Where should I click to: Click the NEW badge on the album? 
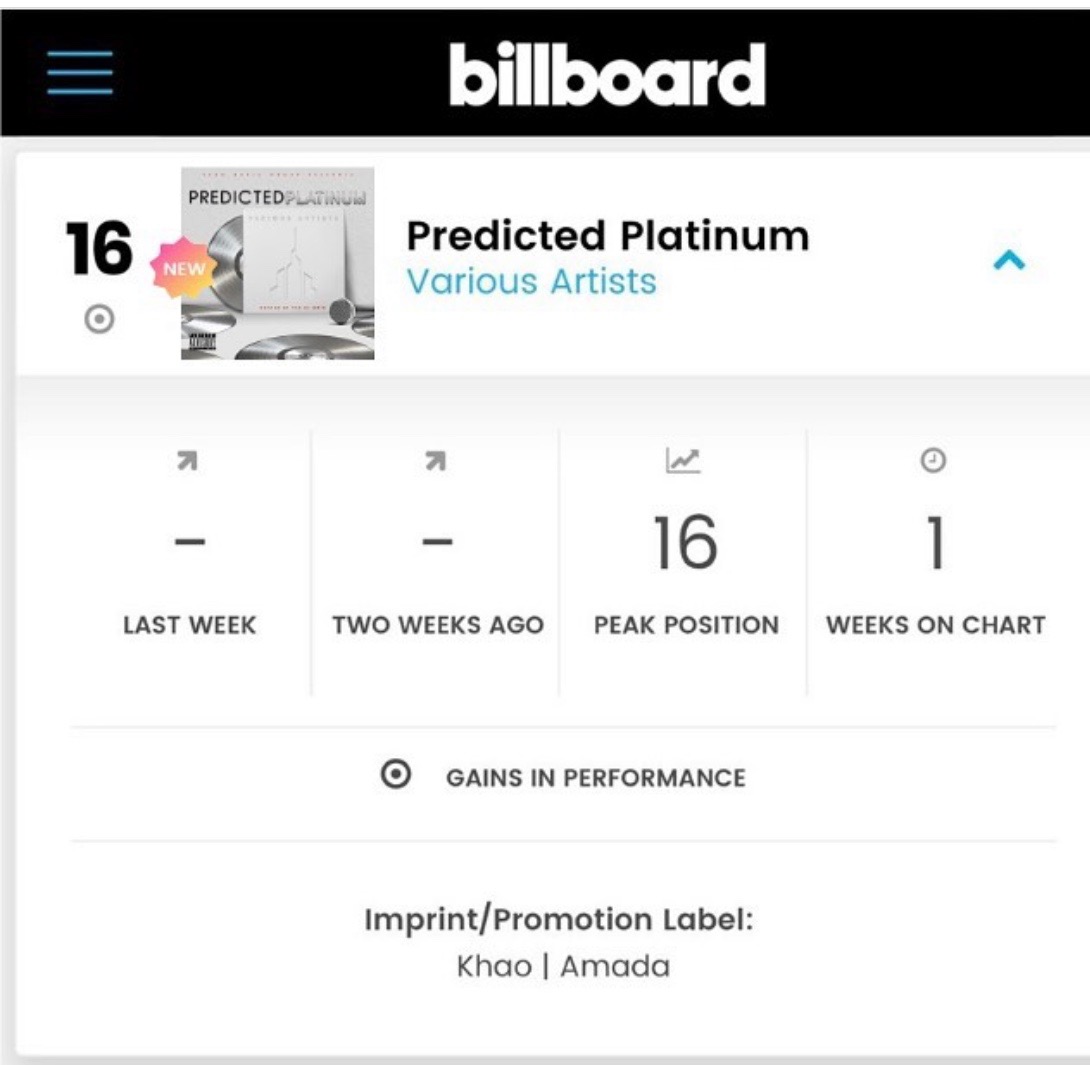tap(184, 269)
